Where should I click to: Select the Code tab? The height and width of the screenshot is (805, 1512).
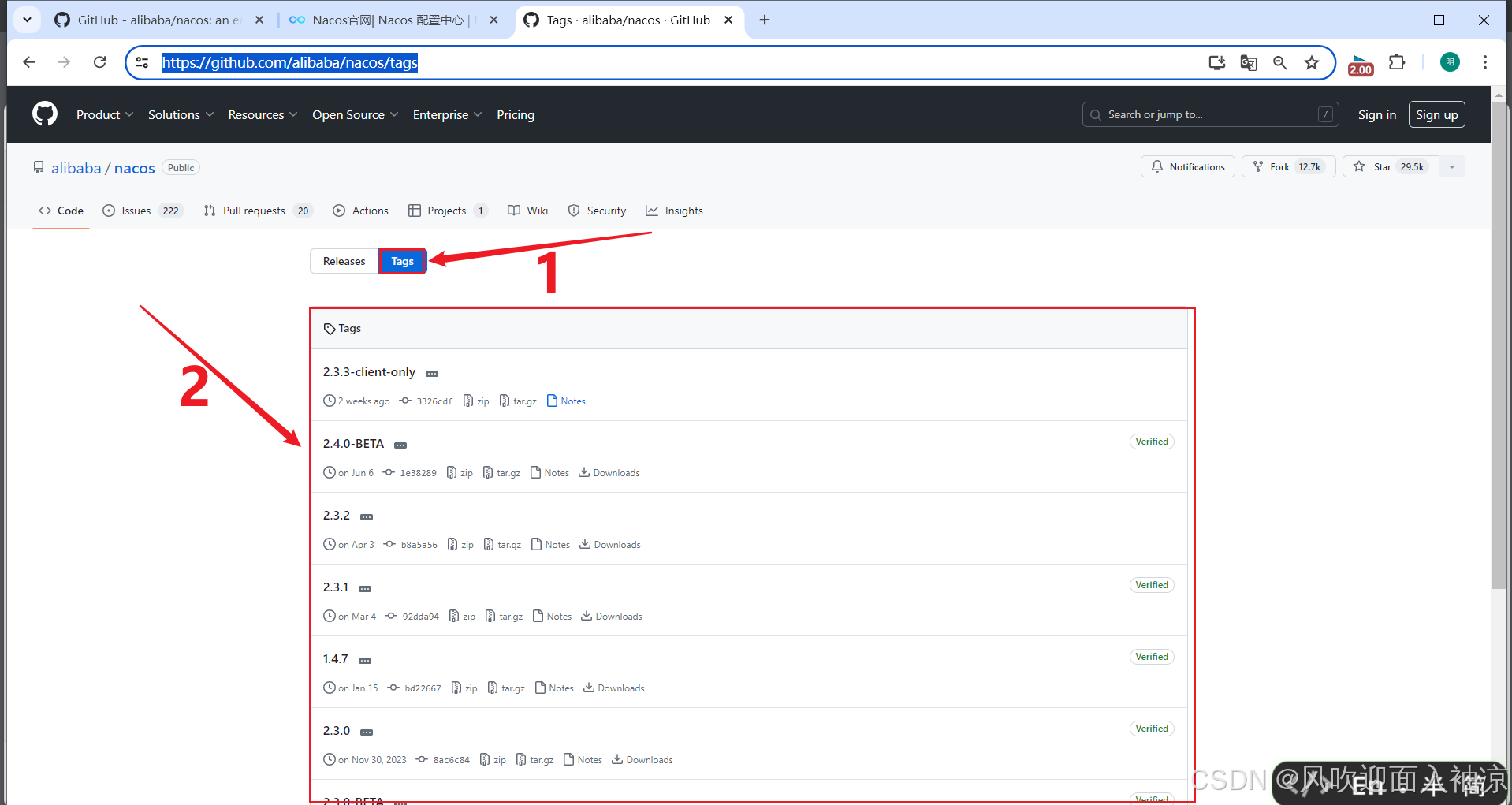point(61,211)
